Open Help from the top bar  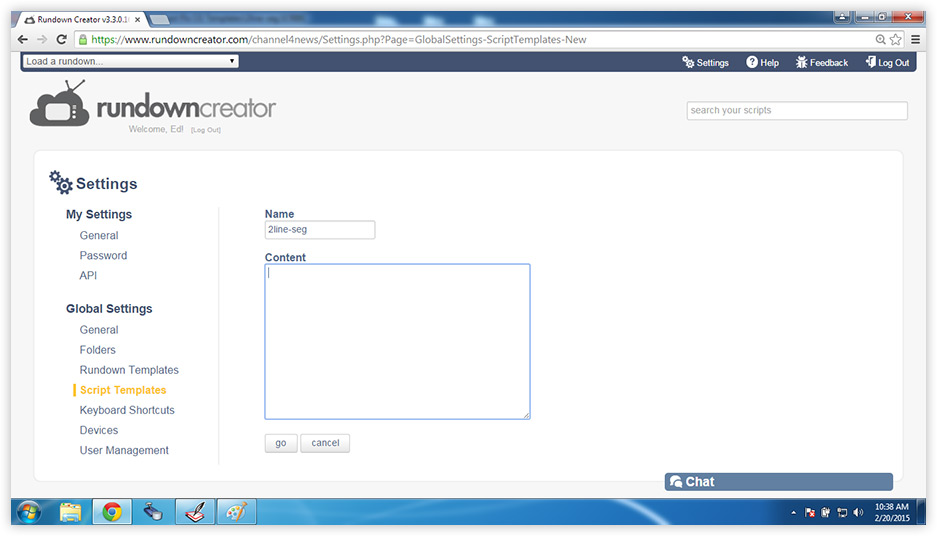click(x=763, y=62)
